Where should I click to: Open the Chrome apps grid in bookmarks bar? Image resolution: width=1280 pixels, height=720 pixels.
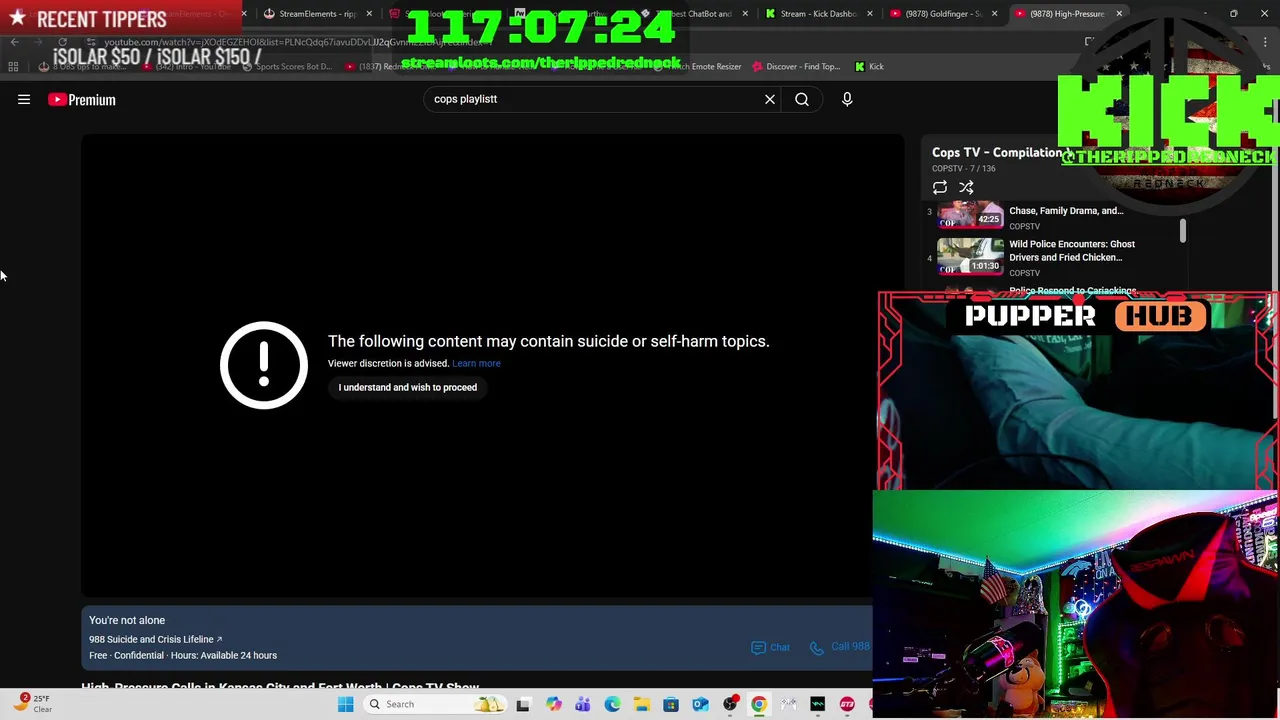(x=13, y=66)
